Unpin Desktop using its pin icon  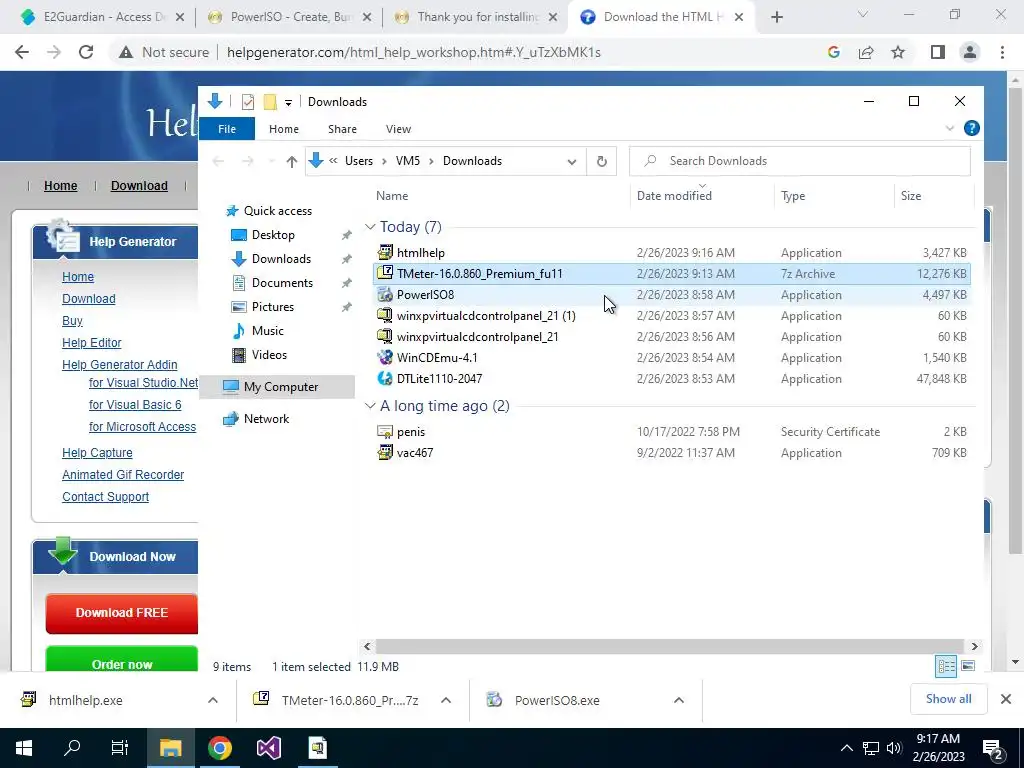pyautogui.click(x=346, y=235)
